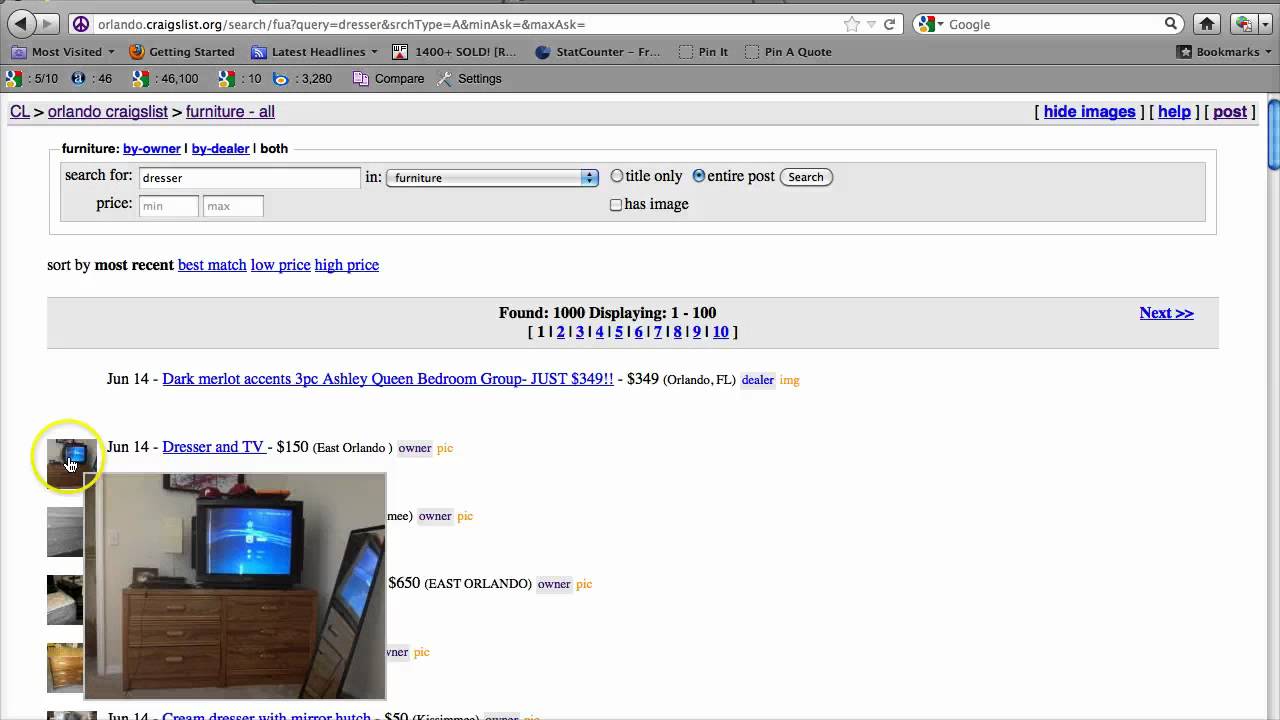Click the page's vertical scrollbar

click(1273, 136)
